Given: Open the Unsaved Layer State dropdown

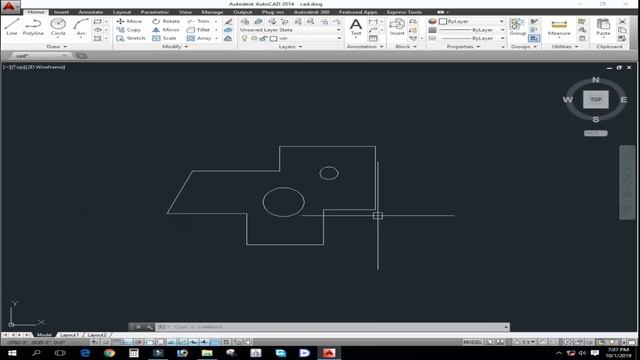Looking at the screenshot, I should coord(290,30).
